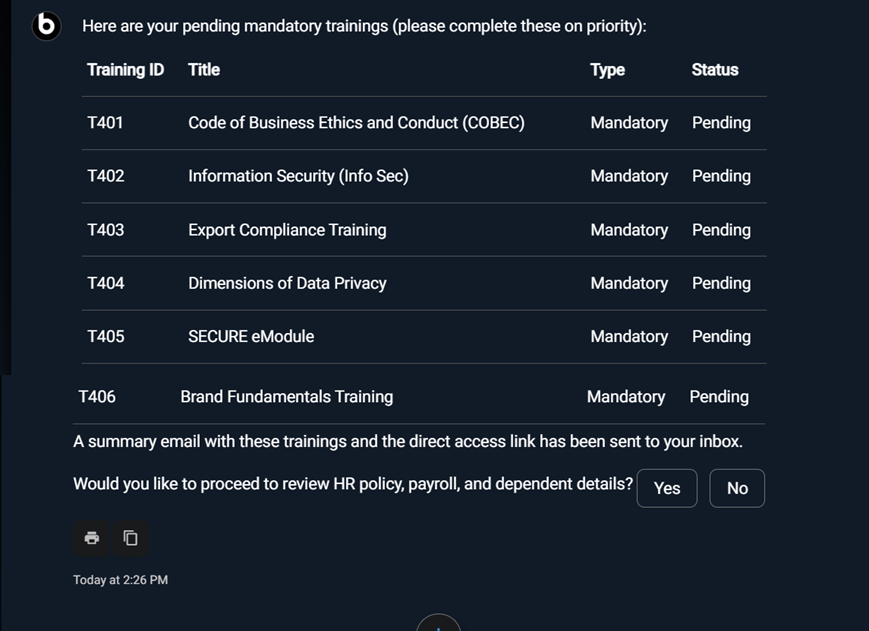Select the SECURE eModule training title

point(251,337)
